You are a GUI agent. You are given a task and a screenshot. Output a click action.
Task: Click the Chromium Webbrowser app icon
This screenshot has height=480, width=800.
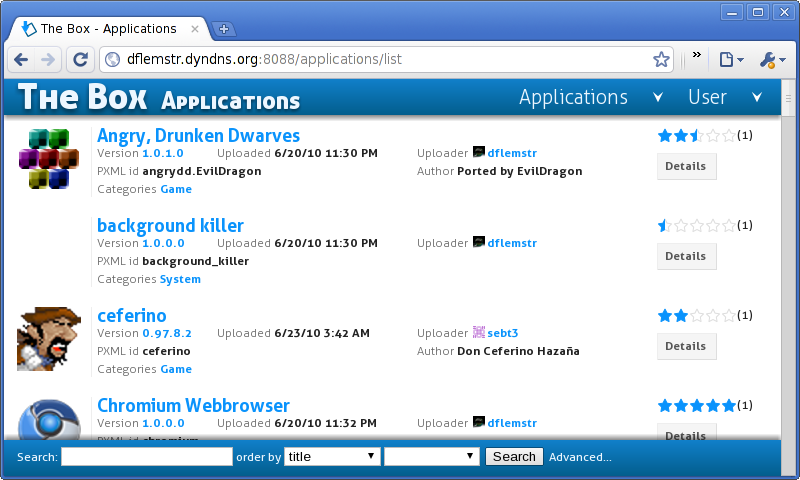tap(48, 419)
